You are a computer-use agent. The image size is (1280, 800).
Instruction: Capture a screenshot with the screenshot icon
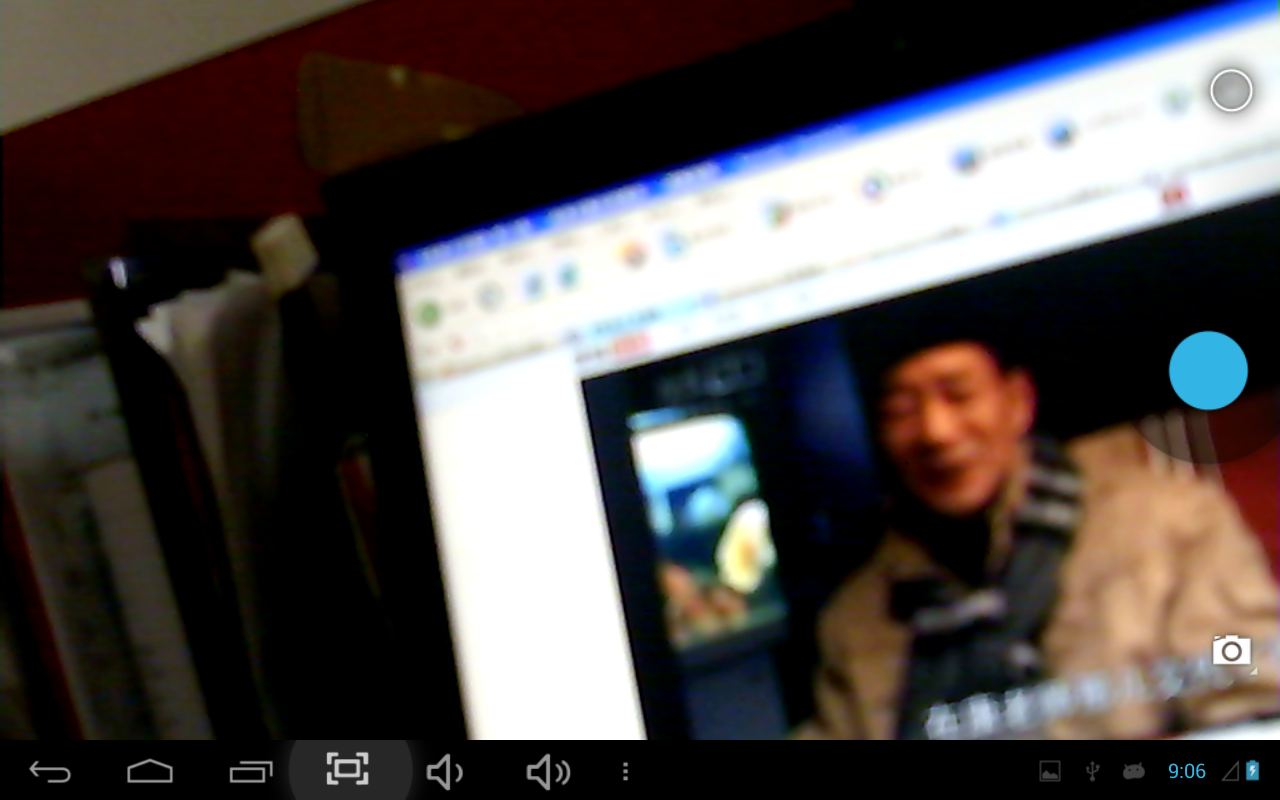348,769
